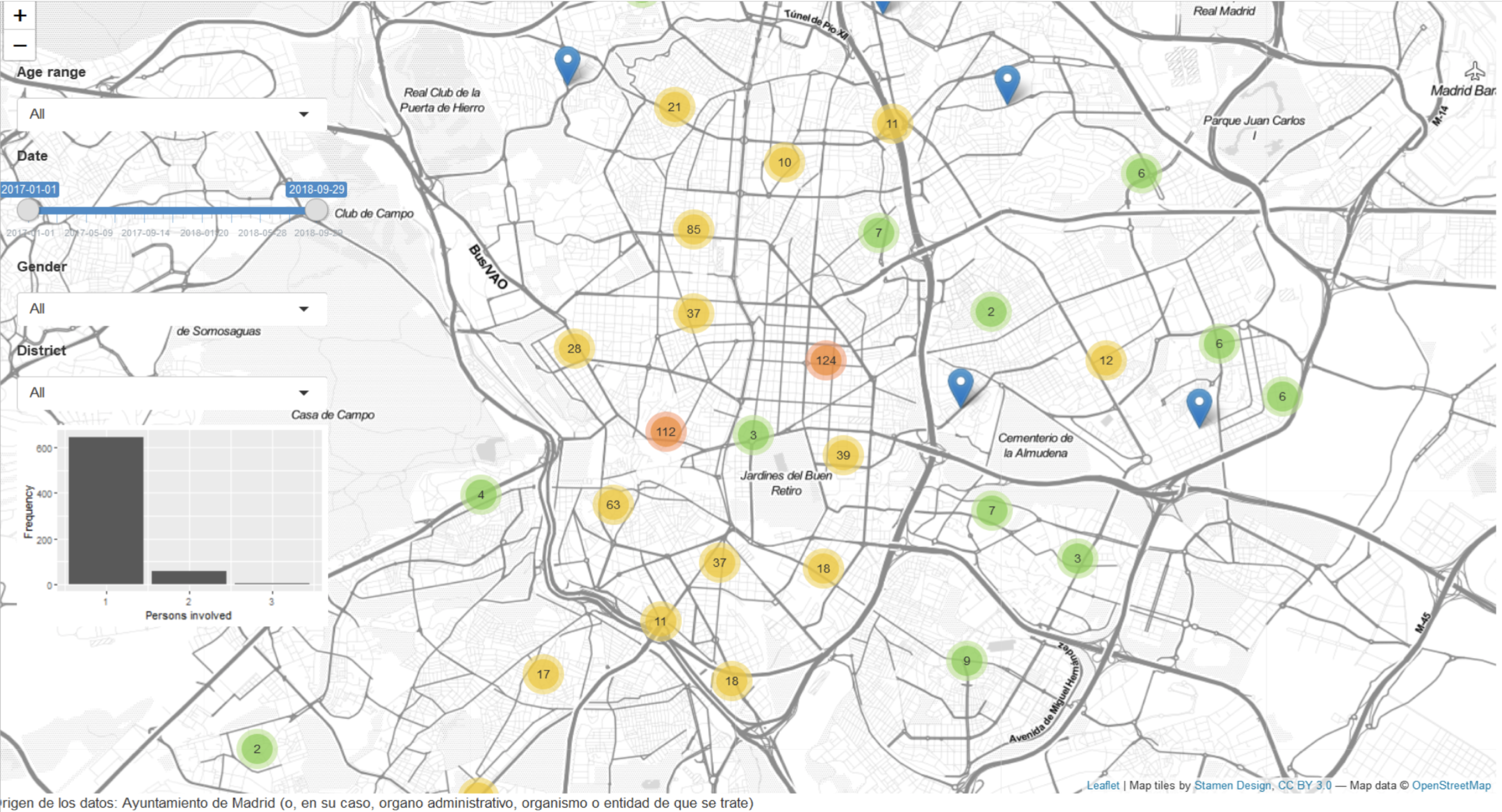This screenshot has height=812, width=1502.
Task: Click the date slider start handle
Action: pos(28,210)
